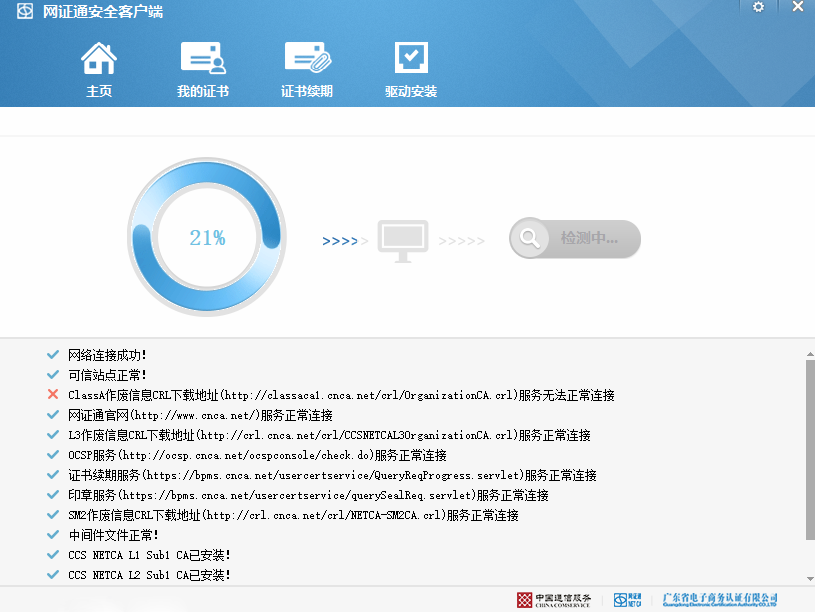Open the 主页 home icon
This screenshot has height=612, width=815.
99,60
